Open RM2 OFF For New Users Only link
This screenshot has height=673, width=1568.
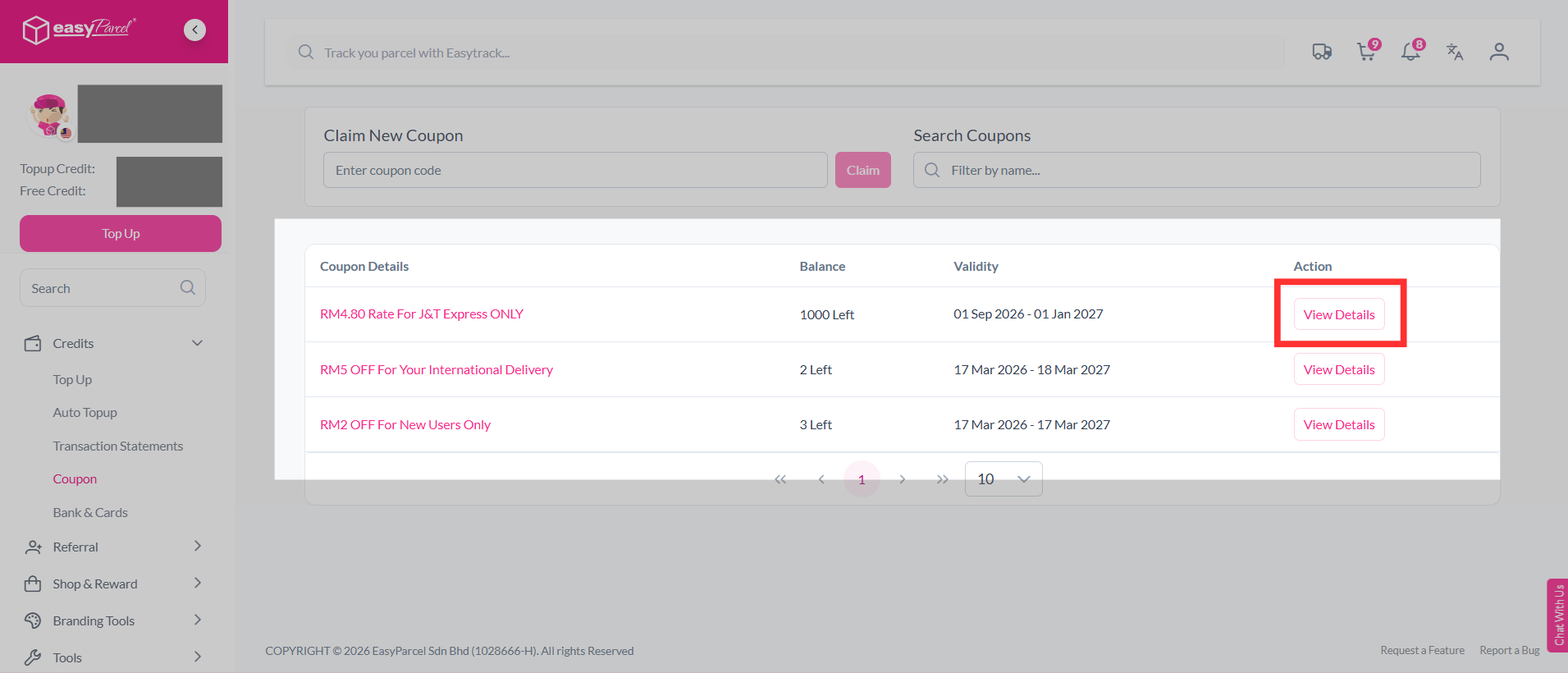point(405,424)
